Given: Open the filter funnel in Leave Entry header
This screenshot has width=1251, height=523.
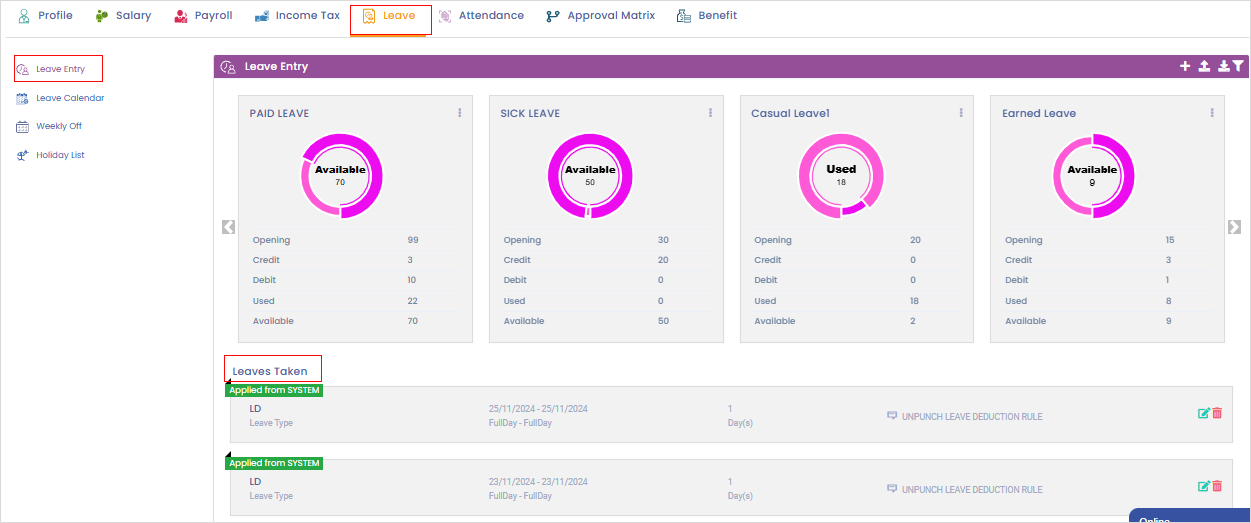Looking at the screenshot, I should [1238, 66].
